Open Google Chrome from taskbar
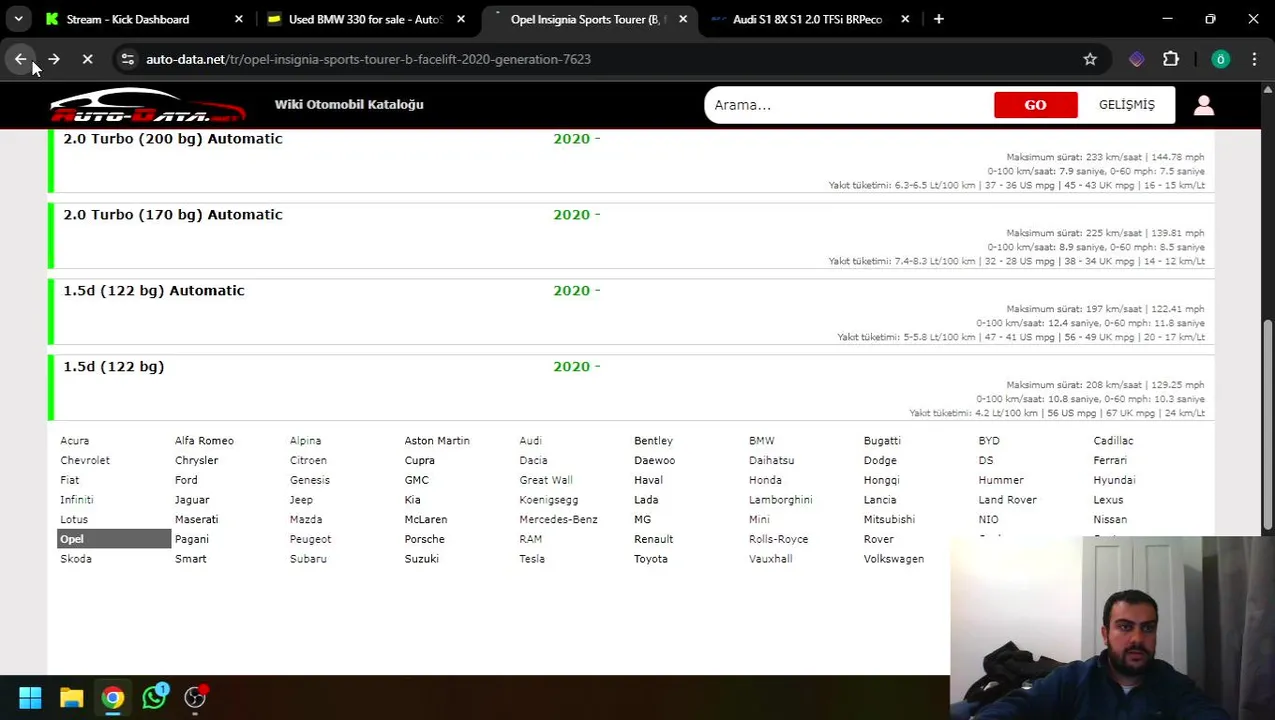 point(113,697)
